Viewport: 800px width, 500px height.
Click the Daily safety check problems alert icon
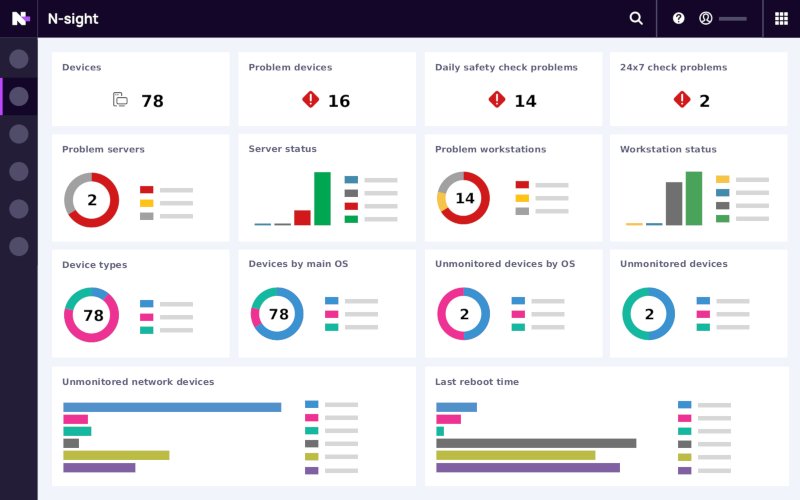[x=497, y=100]
